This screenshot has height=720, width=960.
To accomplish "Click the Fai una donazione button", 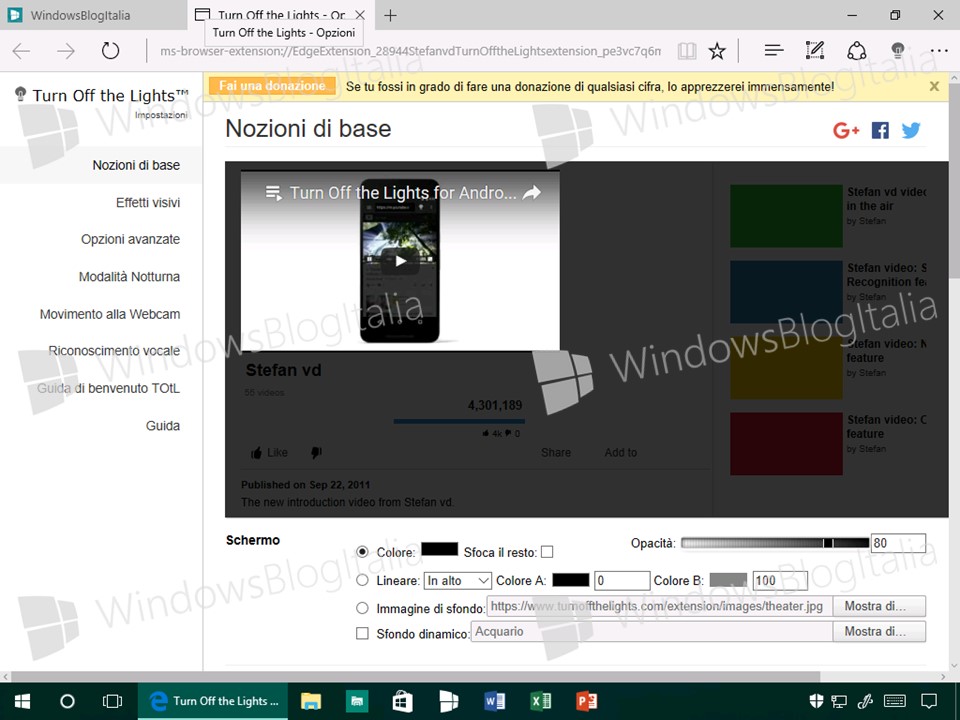I will (272, 86).
